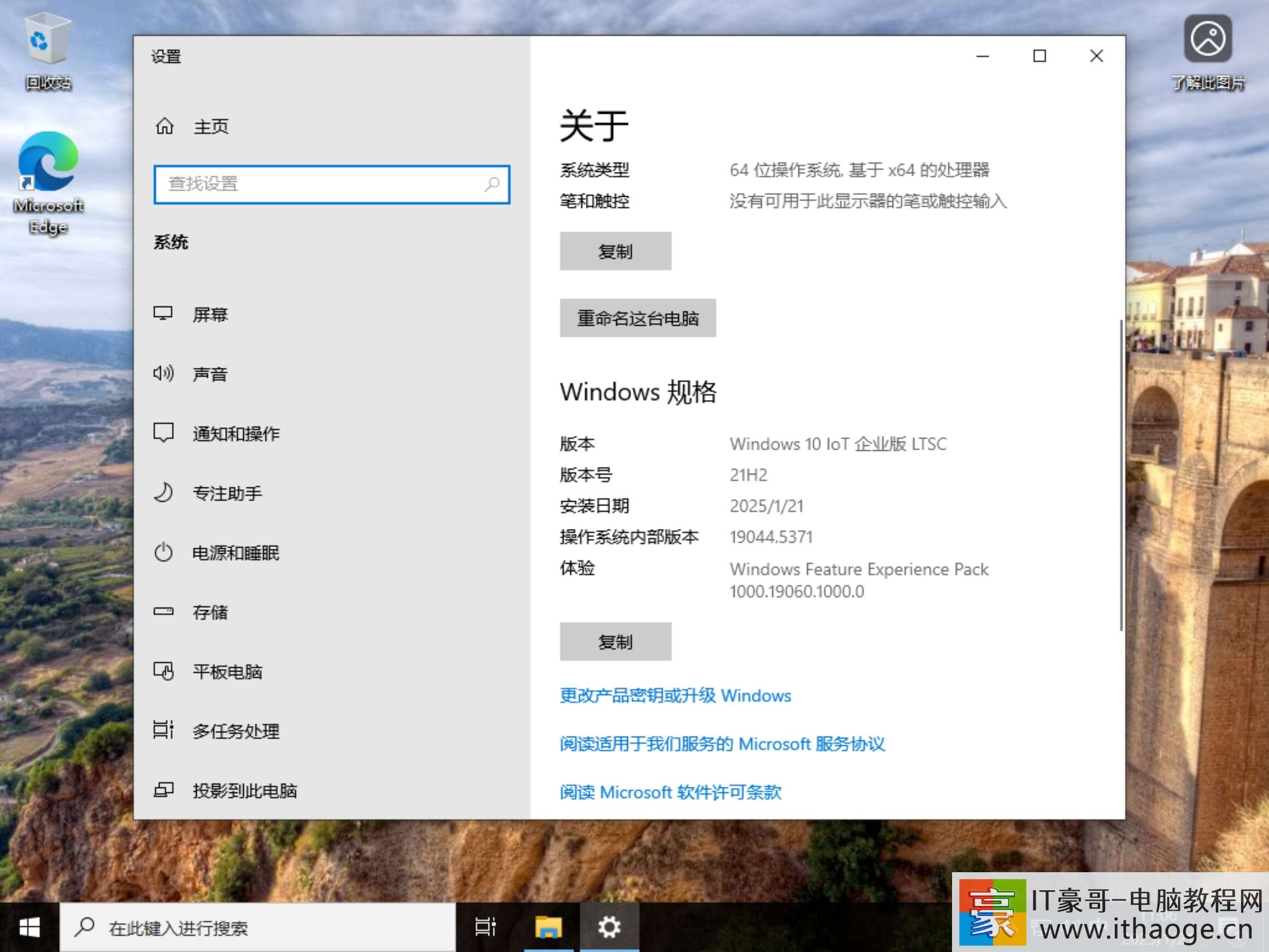Select the 专注助手 moon icon

pyautogui.click(x=163, y=492)
